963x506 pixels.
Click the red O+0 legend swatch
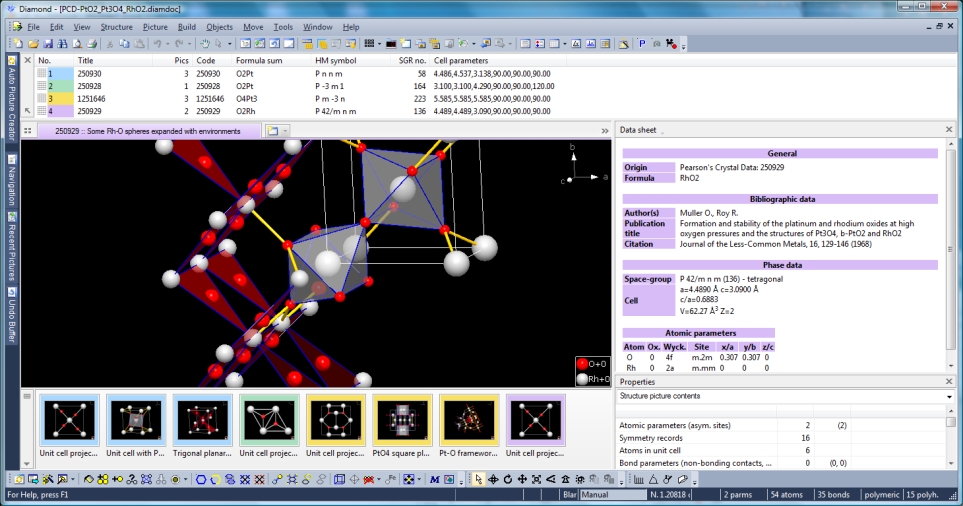[x=582, y=365]
